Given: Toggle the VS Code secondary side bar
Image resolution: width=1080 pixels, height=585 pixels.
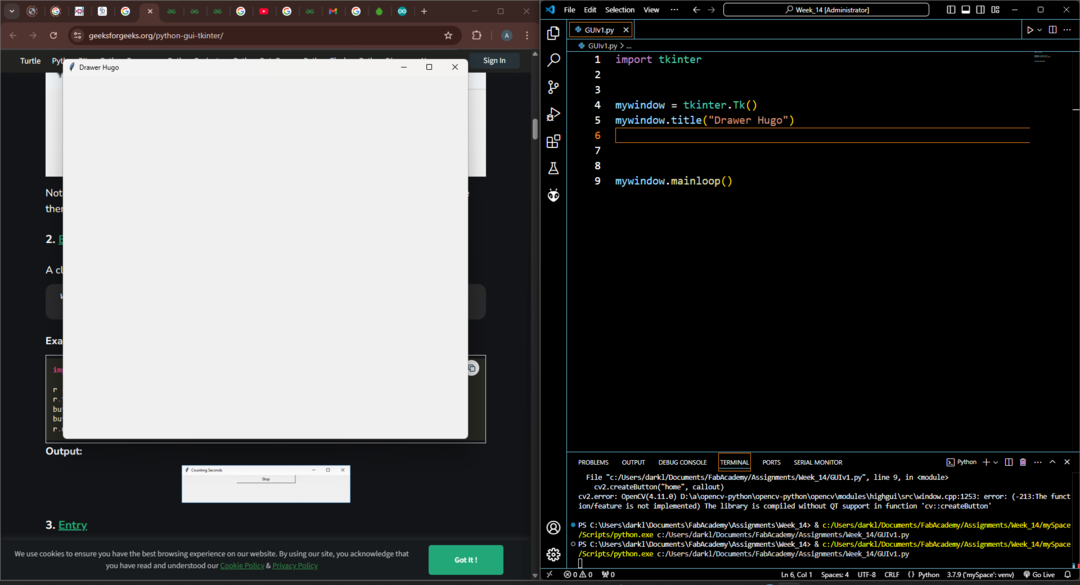Looking at the screenshot, I should tap(980, 10).
